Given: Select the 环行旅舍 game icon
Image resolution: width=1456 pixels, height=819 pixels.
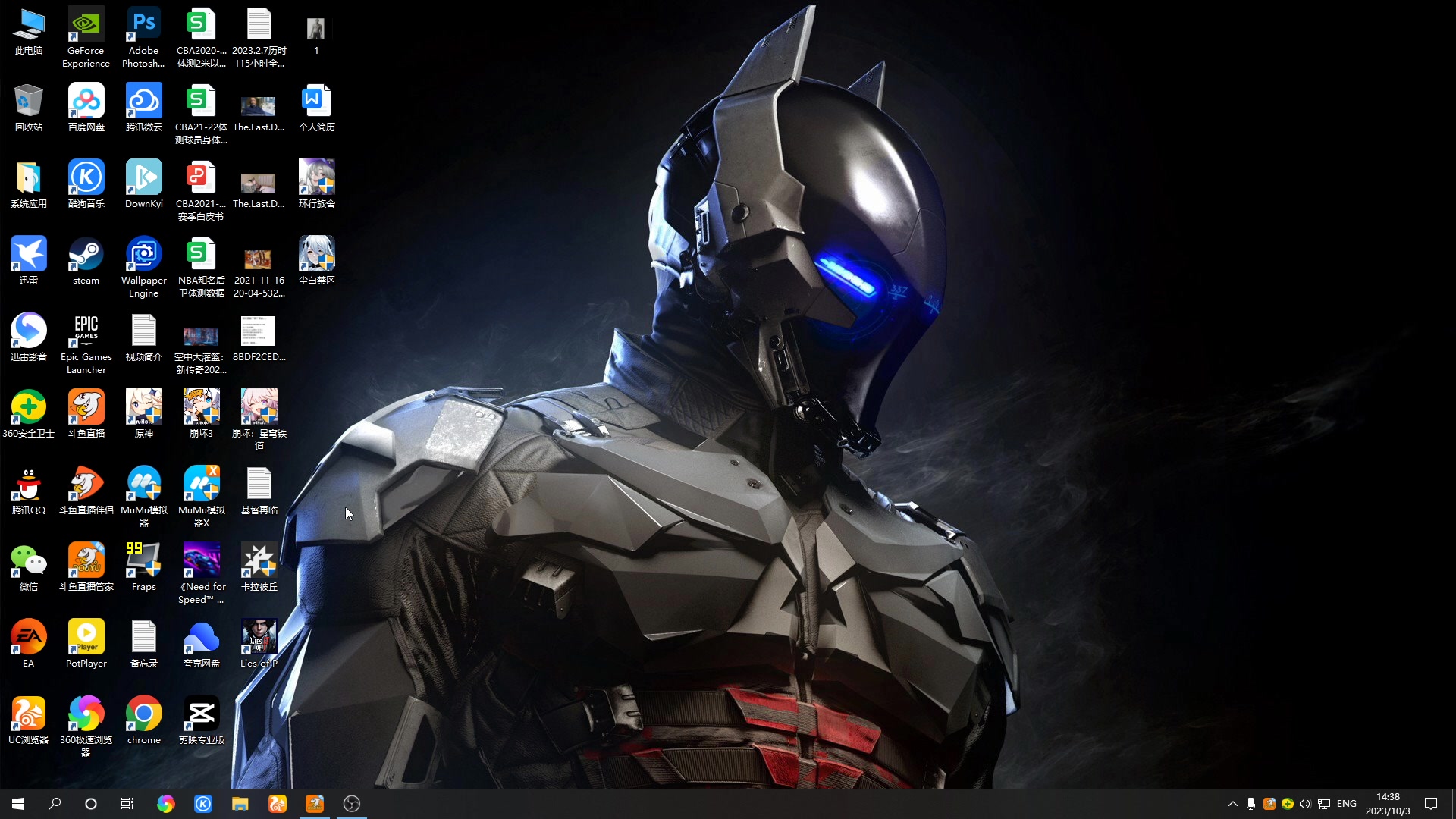Looking at the screenshot, I should point(317,185).
